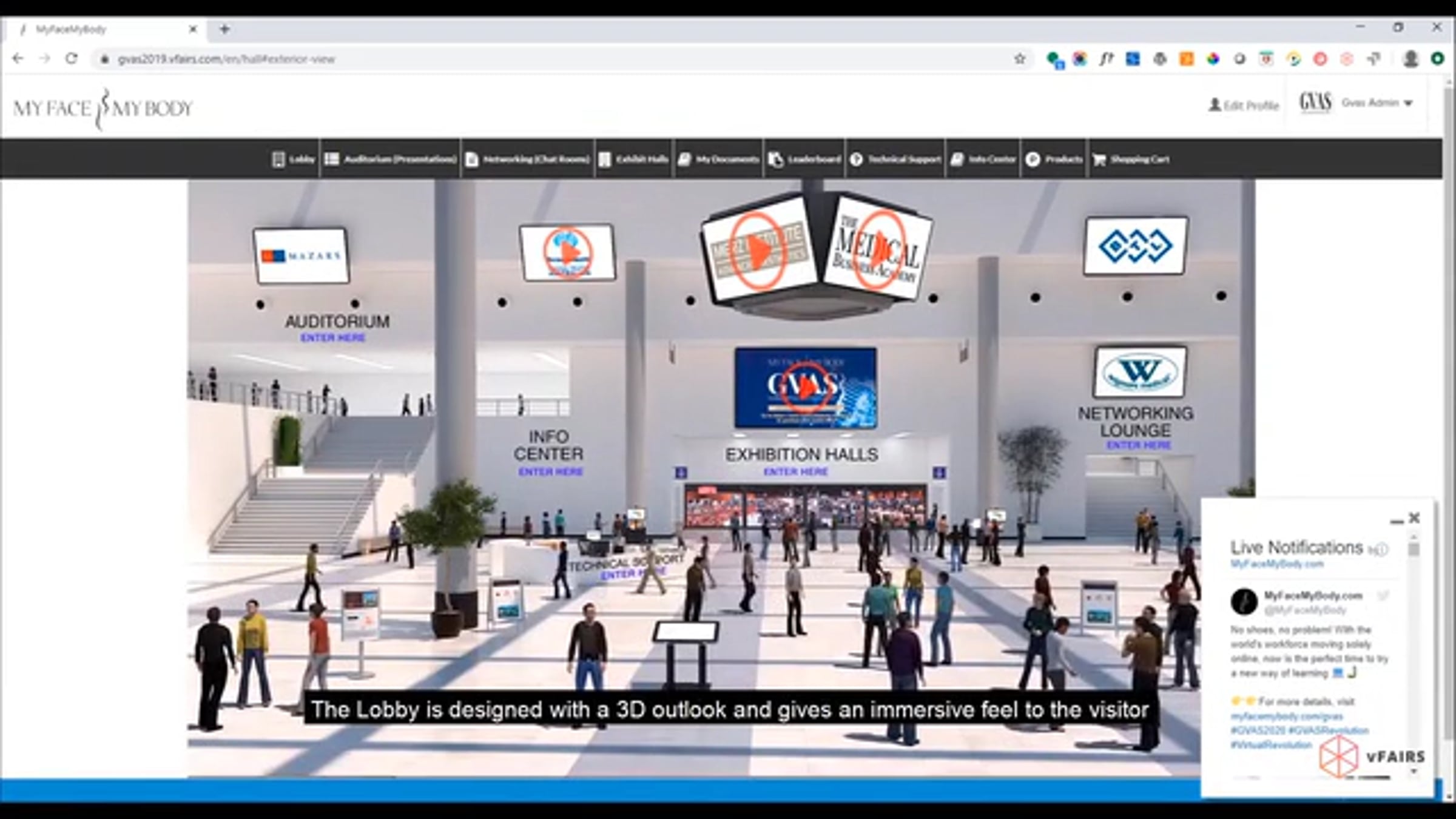Click the My Documents nav icon

pyautogui.click(x=684, y=160)
